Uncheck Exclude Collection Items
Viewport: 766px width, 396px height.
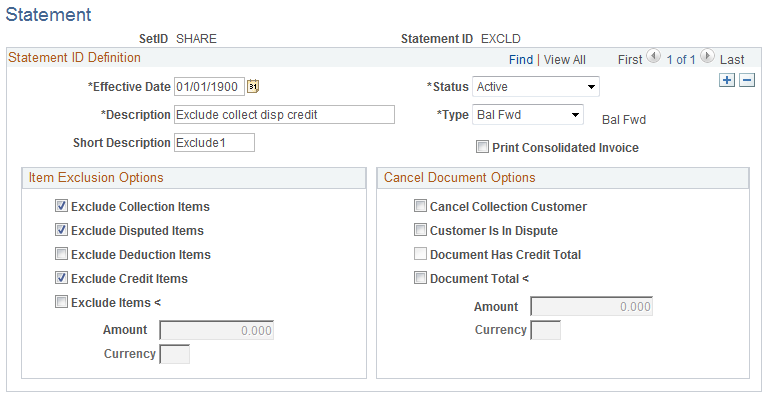click(61, 206)
